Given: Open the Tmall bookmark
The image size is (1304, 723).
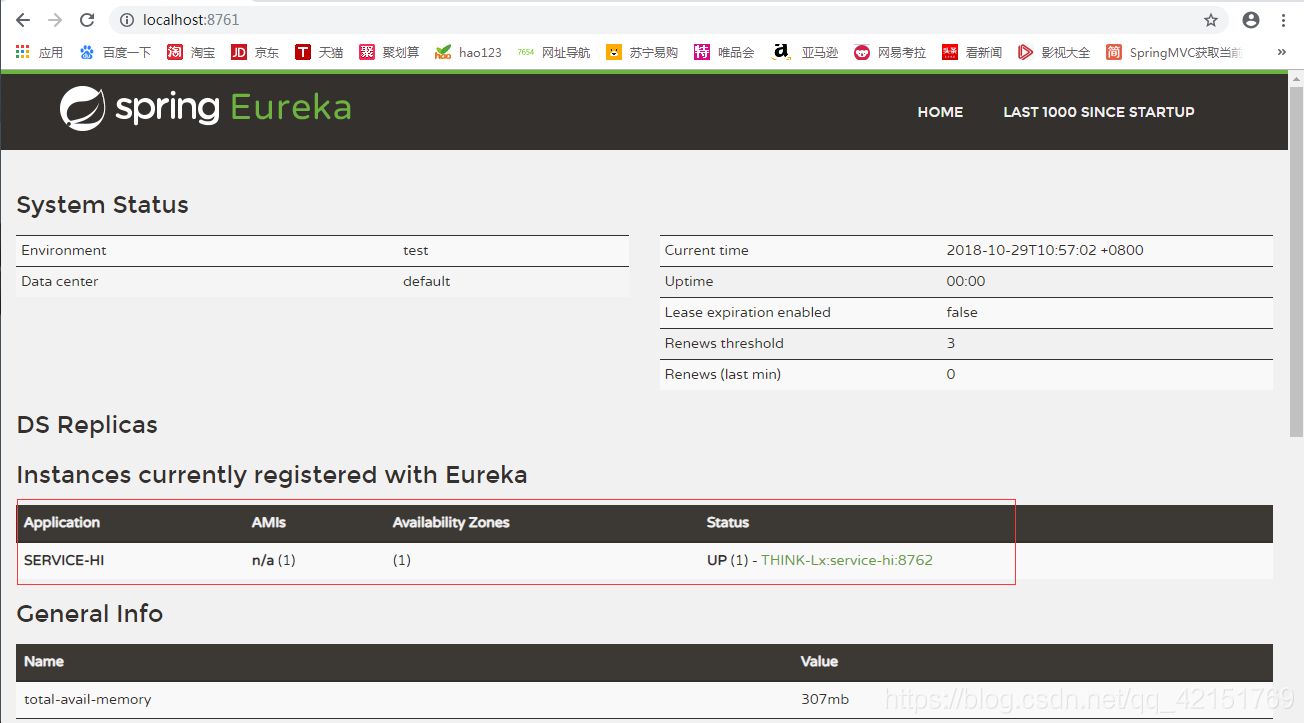Looking at the screenshot, I should [x=319, y=52].
